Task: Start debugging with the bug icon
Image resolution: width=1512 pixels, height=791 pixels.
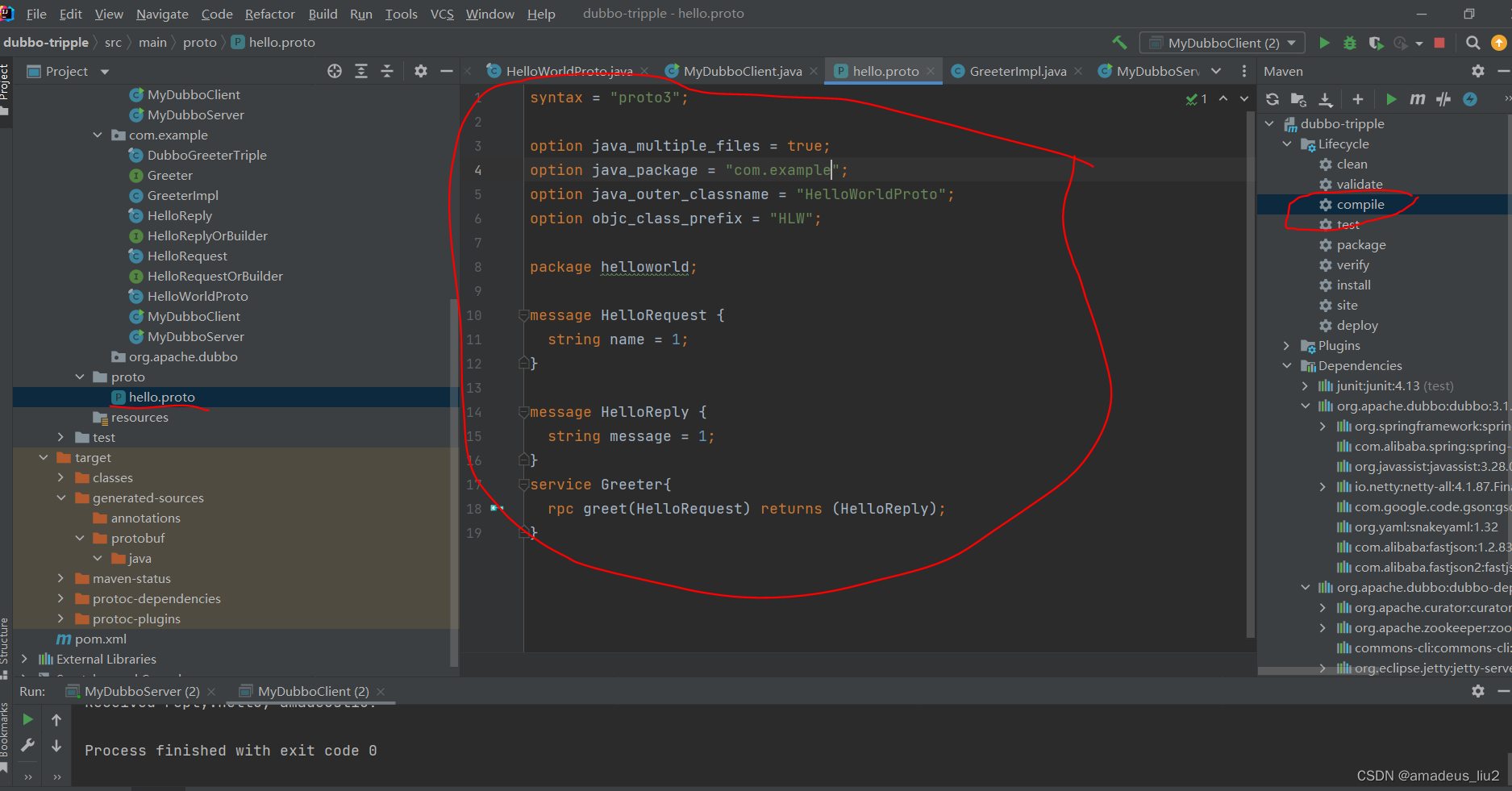Action: click(x=1350, y=43)
